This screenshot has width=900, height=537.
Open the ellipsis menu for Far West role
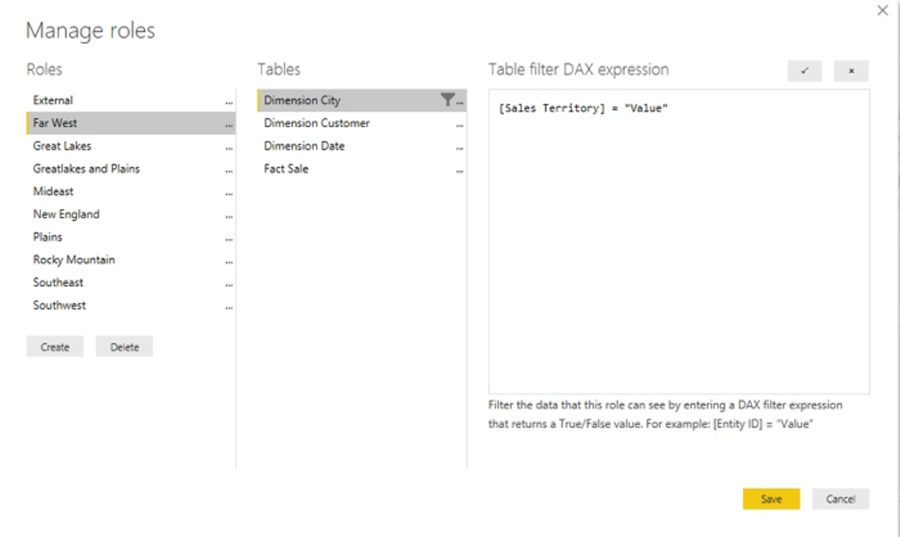230,124
